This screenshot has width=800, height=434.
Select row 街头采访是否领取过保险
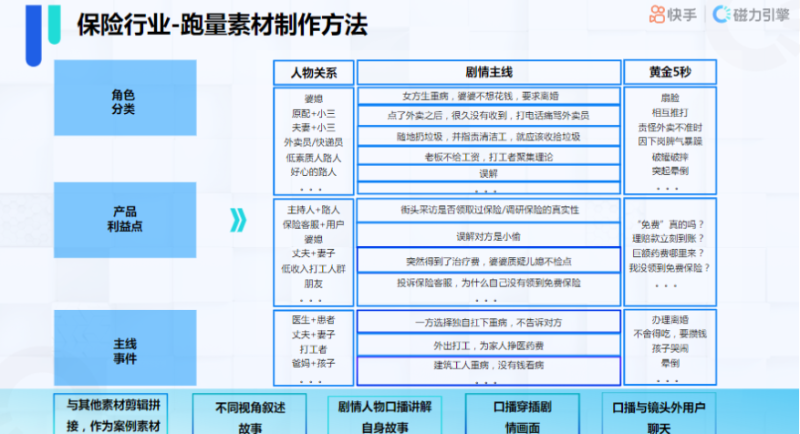click(x=489, y=210)
